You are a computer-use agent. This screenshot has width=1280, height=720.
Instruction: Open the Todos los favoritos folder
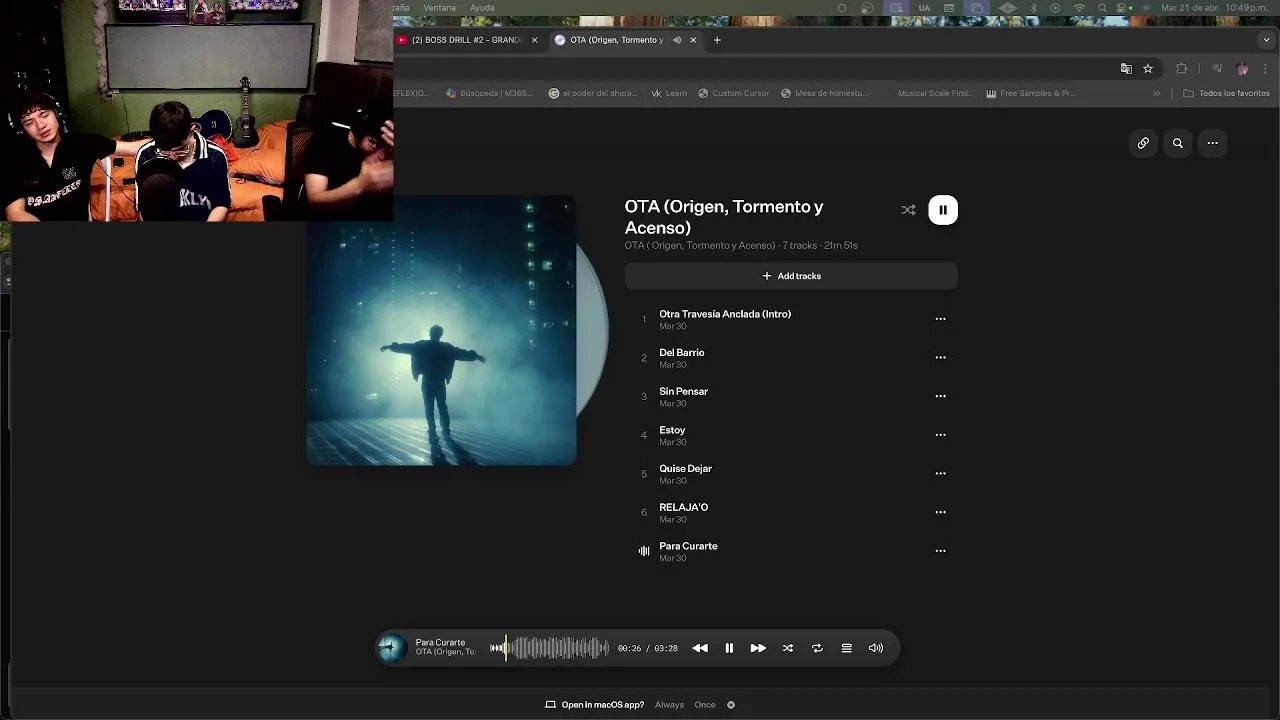pyautogui.click(x=1226, y=93)
